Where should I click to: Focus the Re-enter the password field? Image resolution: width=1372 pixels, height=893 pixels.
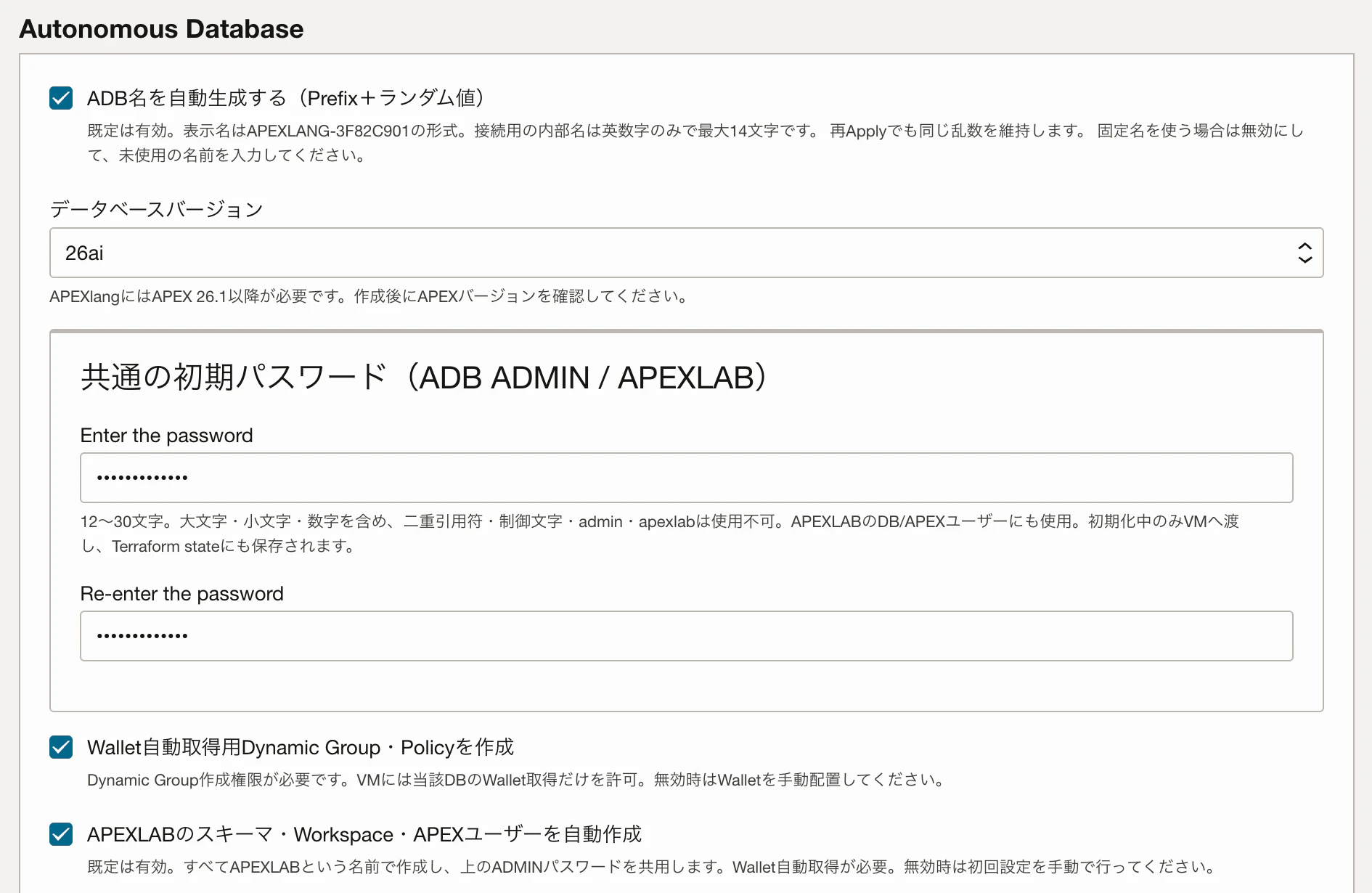point(686,636)
